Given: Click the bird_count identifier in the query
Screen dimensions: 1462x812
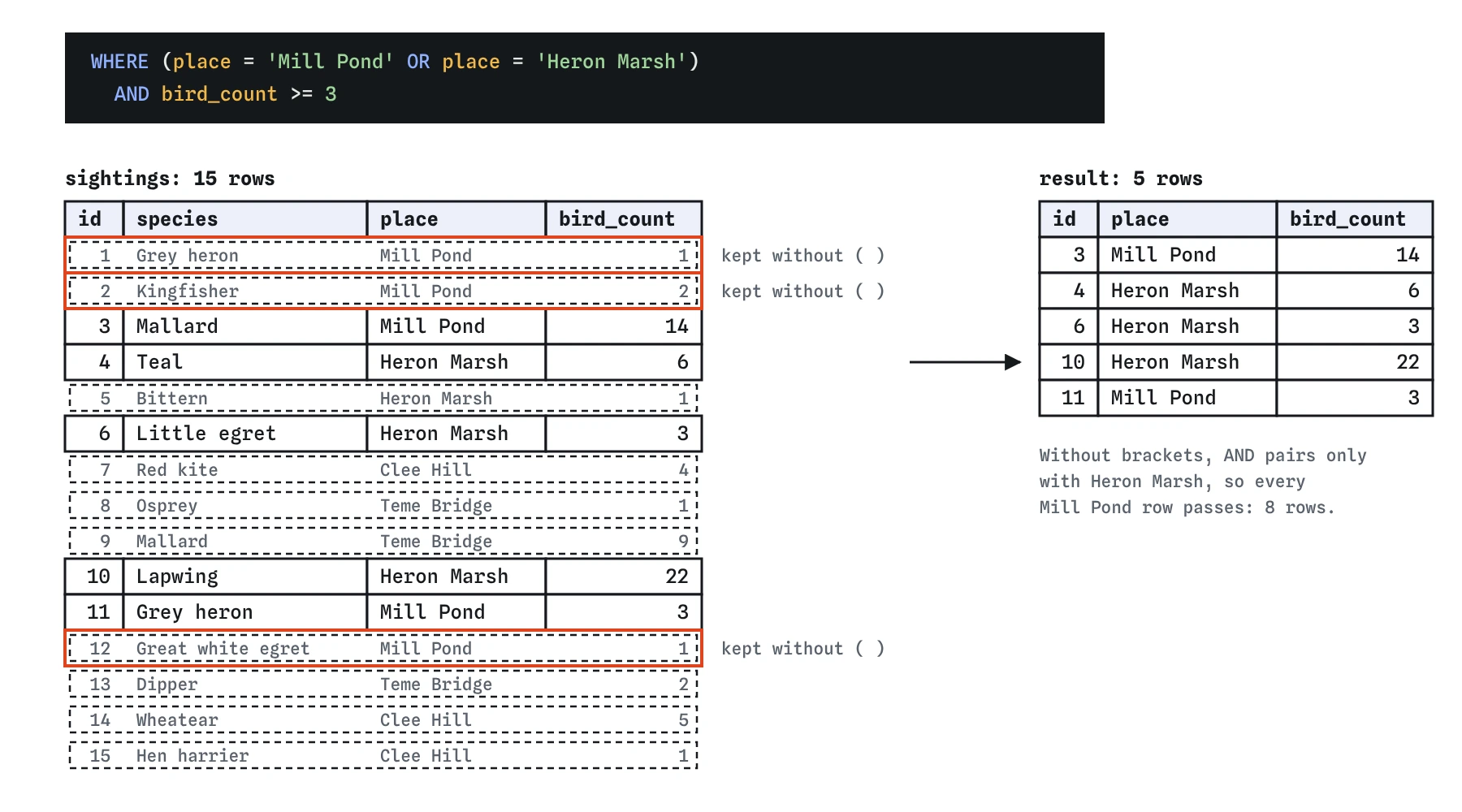Looking at the screenshot, I should point(219,94).
